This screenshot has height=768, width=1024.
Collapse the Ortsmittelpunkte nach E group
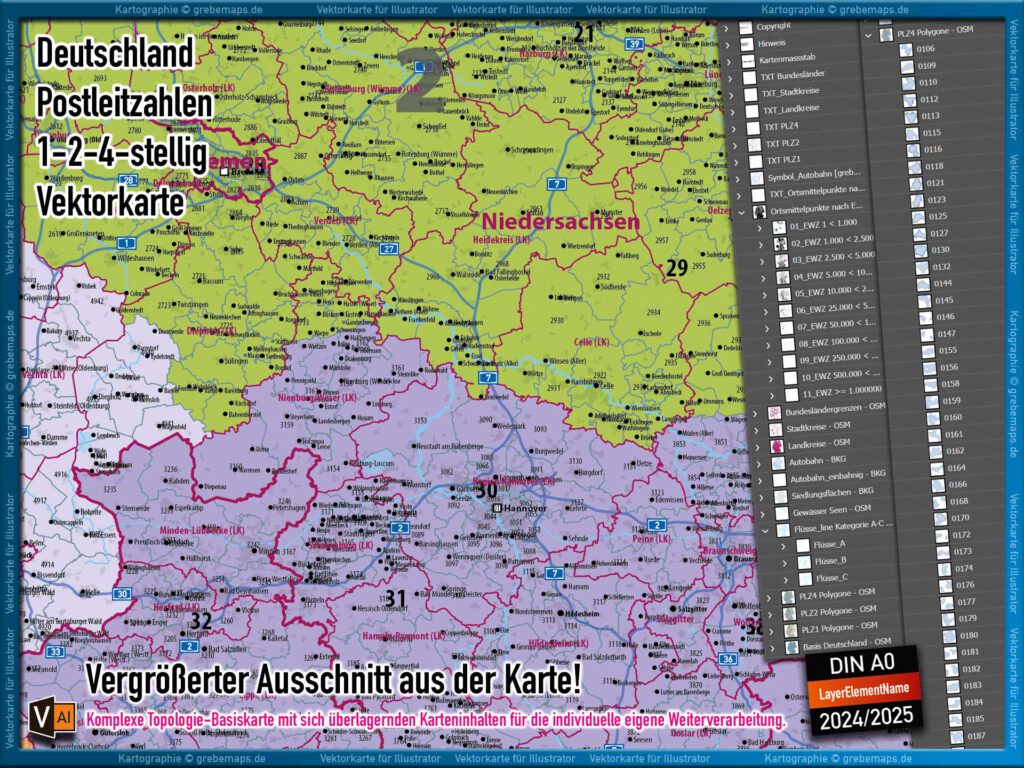click(742, 207)
